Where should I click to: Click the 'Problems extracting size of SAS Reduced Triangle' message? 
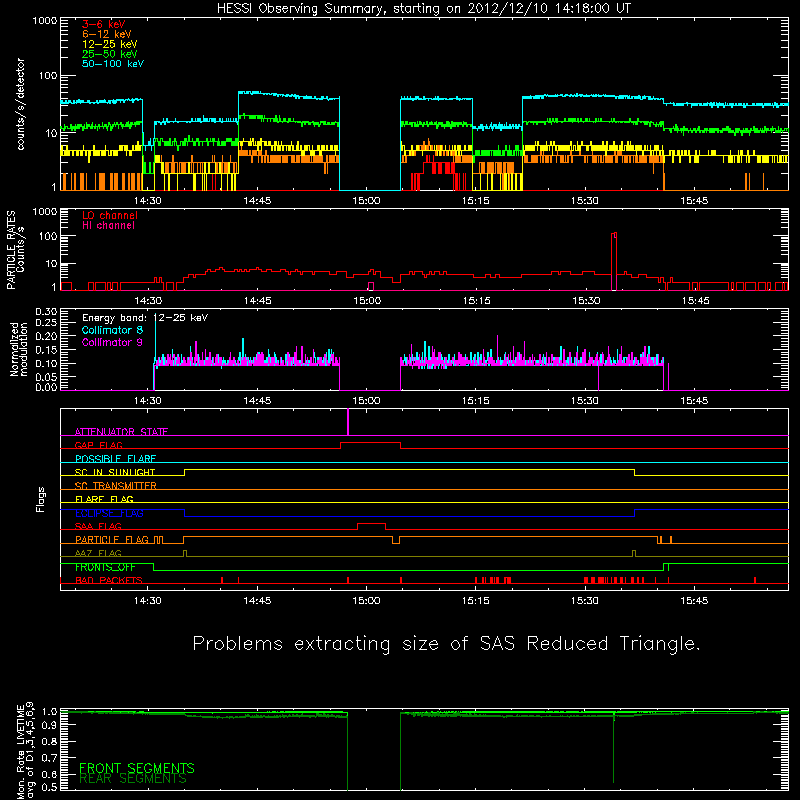[446, 643]
